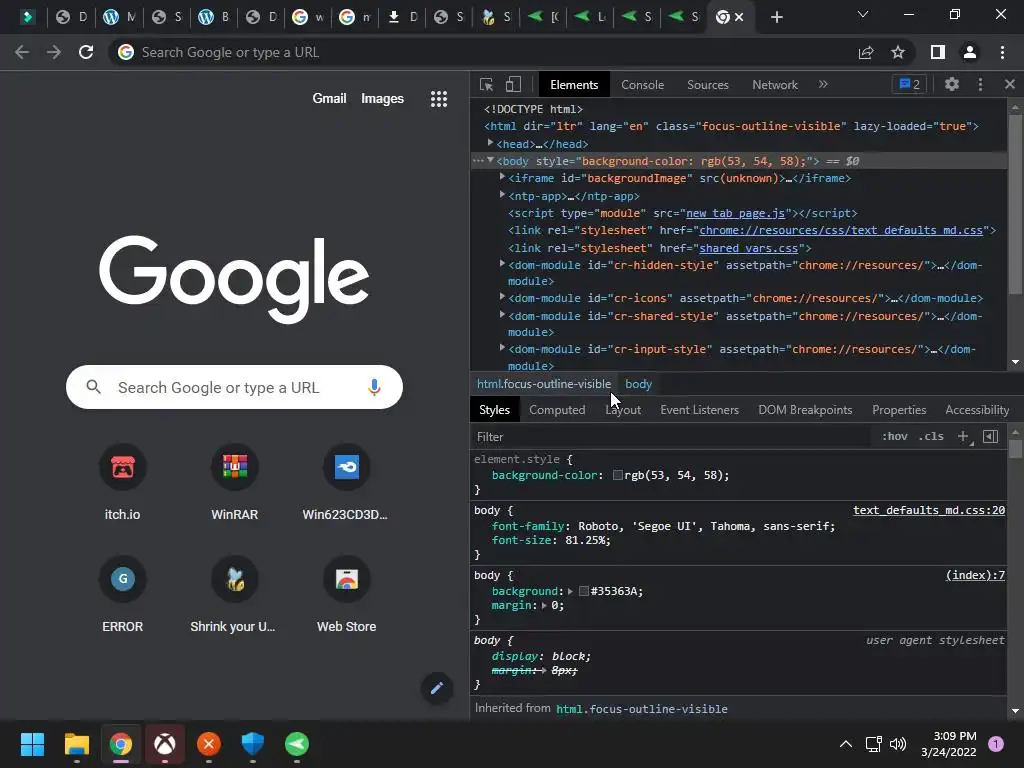
Task: Open File Explorer from the taskbar
Action: point(77,744)
